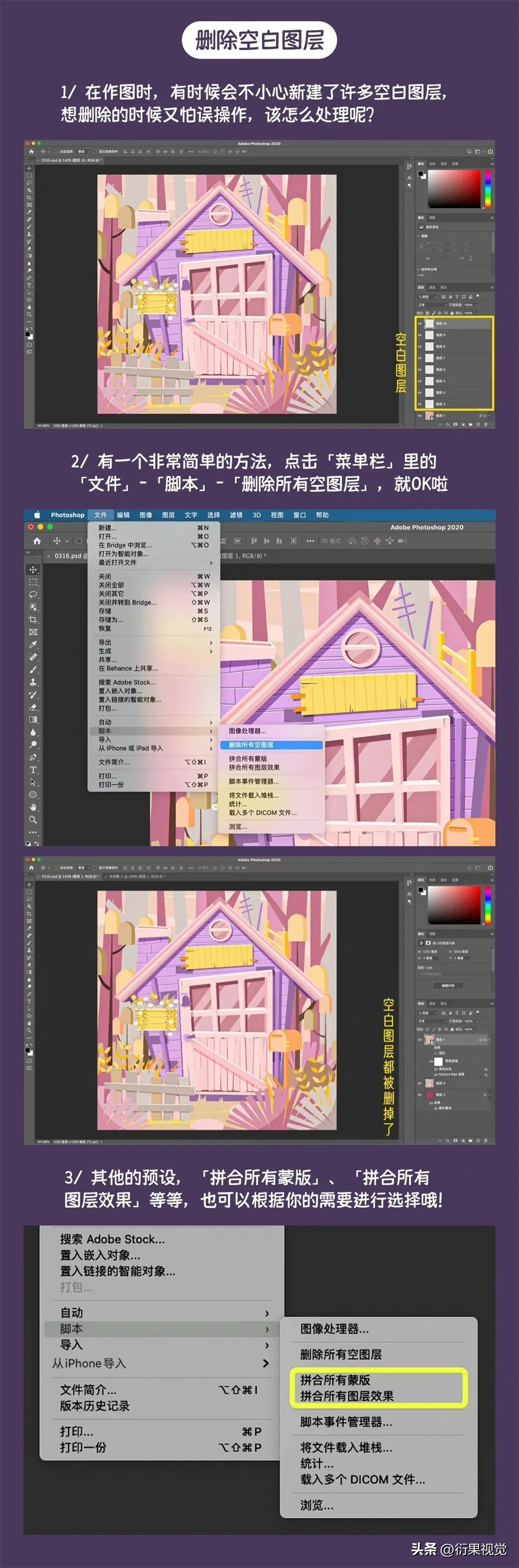The image size is (519, 1568).
Task: Select the Clone Stamp tool in large toolbar
Action: 33,683
